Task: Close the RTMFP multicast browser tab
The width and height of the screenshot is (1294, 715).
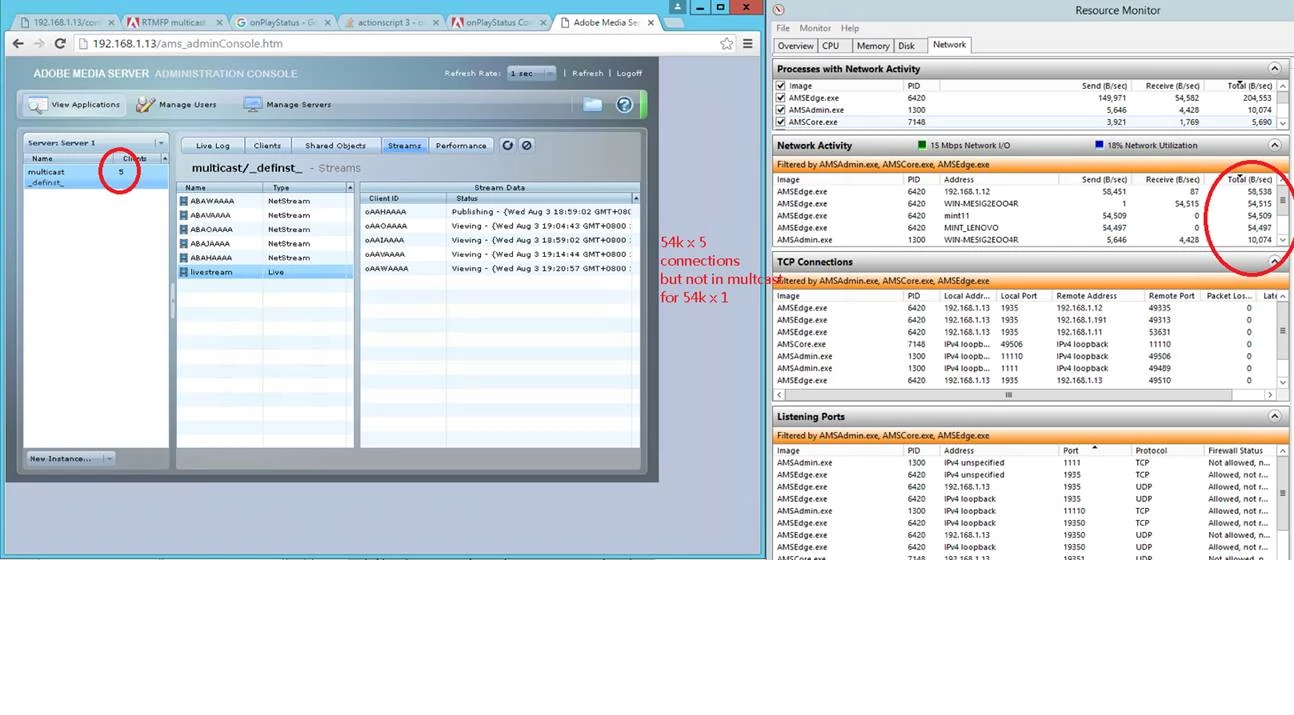Action: (219, 22)
